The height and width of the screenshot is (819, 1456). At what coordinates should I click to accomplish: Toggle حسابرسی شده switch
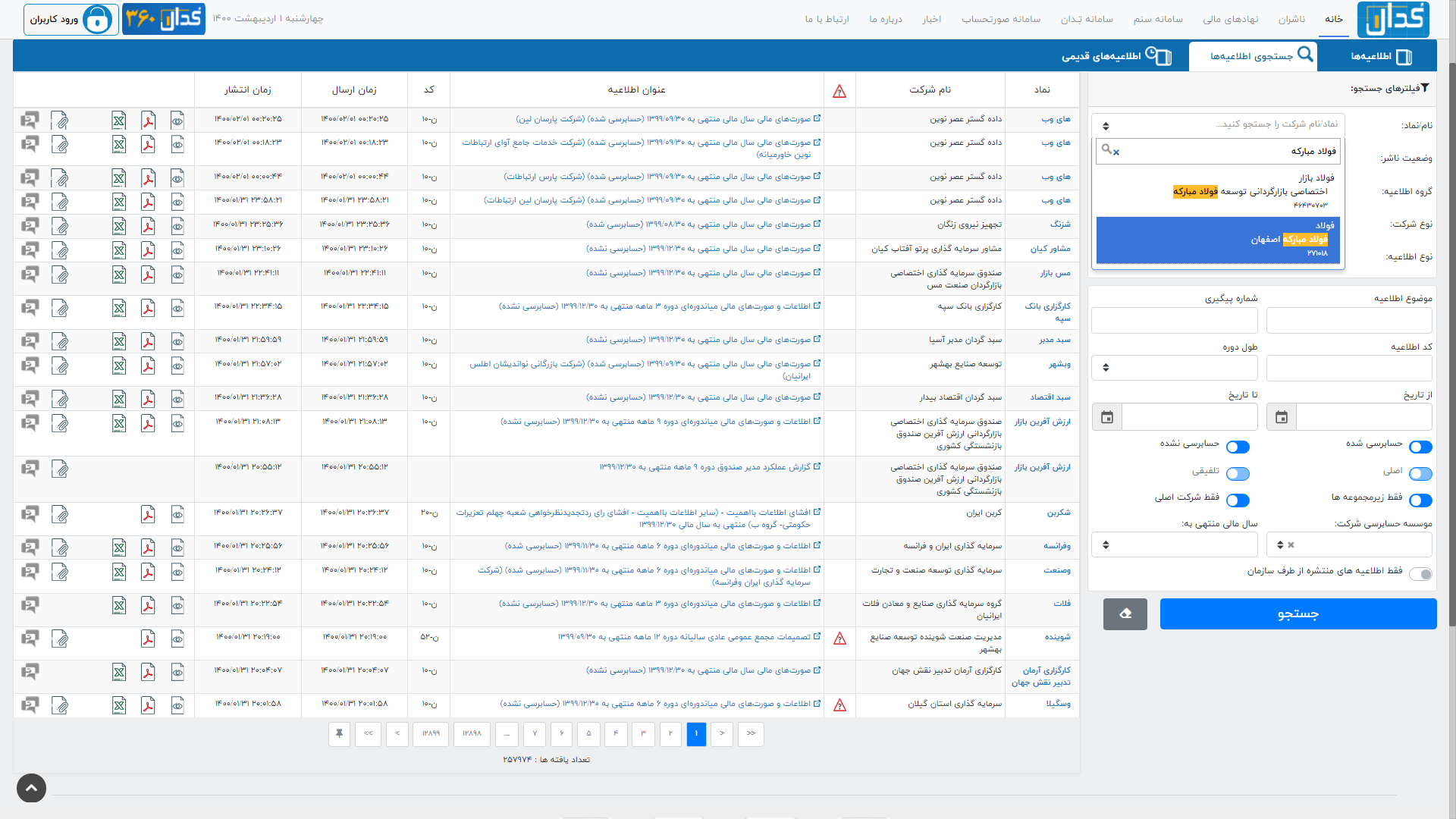click(1420, 447)
